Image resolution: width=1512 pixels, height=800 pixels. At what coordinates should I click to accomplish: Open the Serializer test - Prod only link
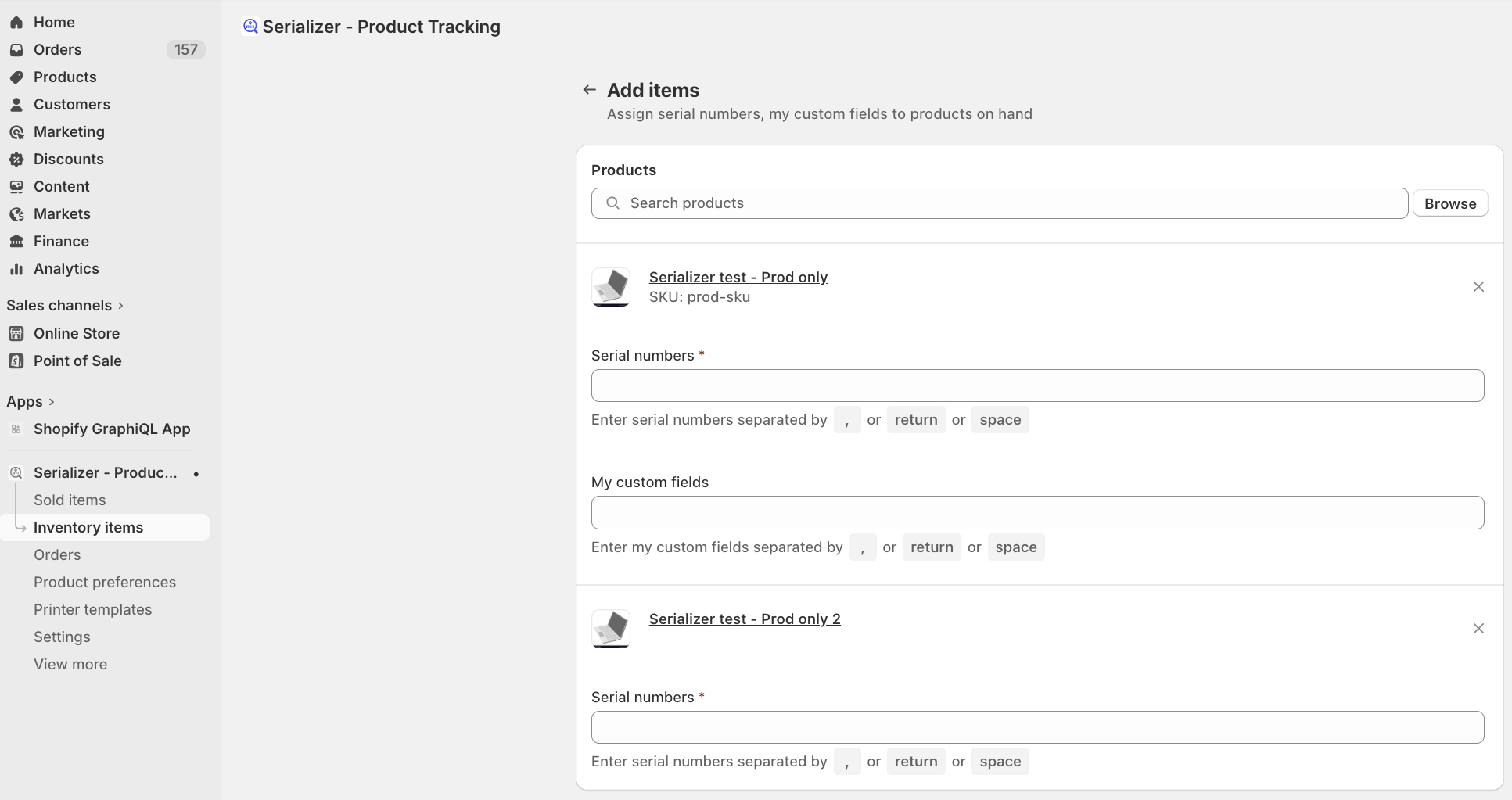click(738, 278)
